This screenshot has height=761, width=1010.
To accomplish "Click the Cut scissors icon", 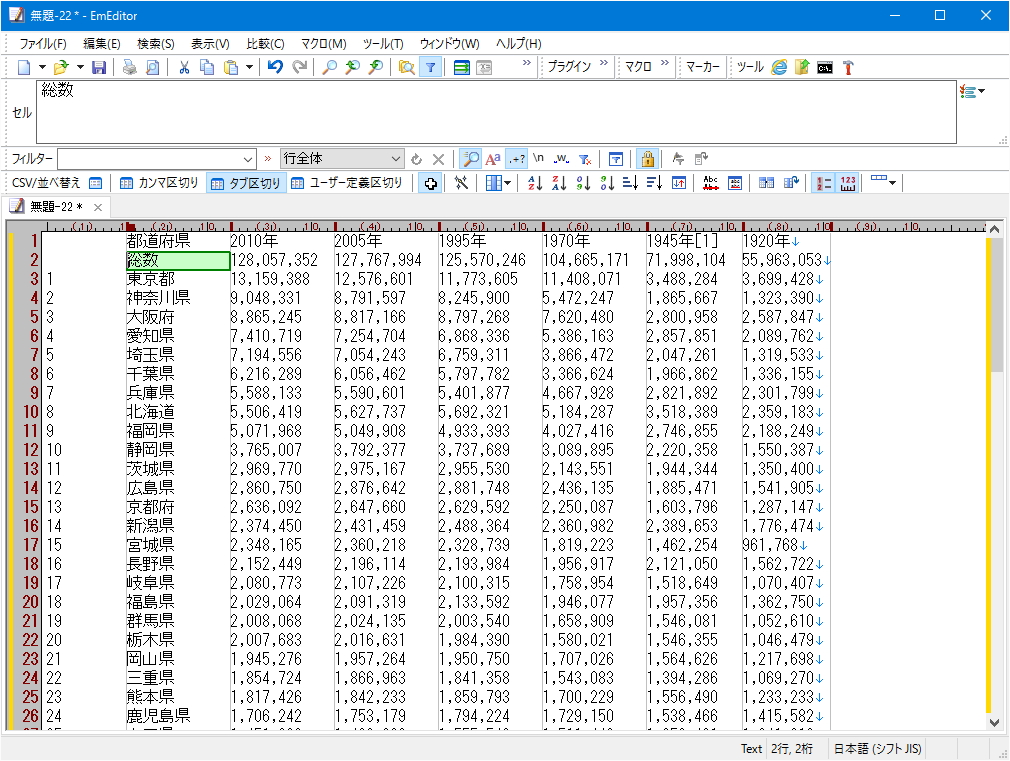I will click(x=184, y=67).
